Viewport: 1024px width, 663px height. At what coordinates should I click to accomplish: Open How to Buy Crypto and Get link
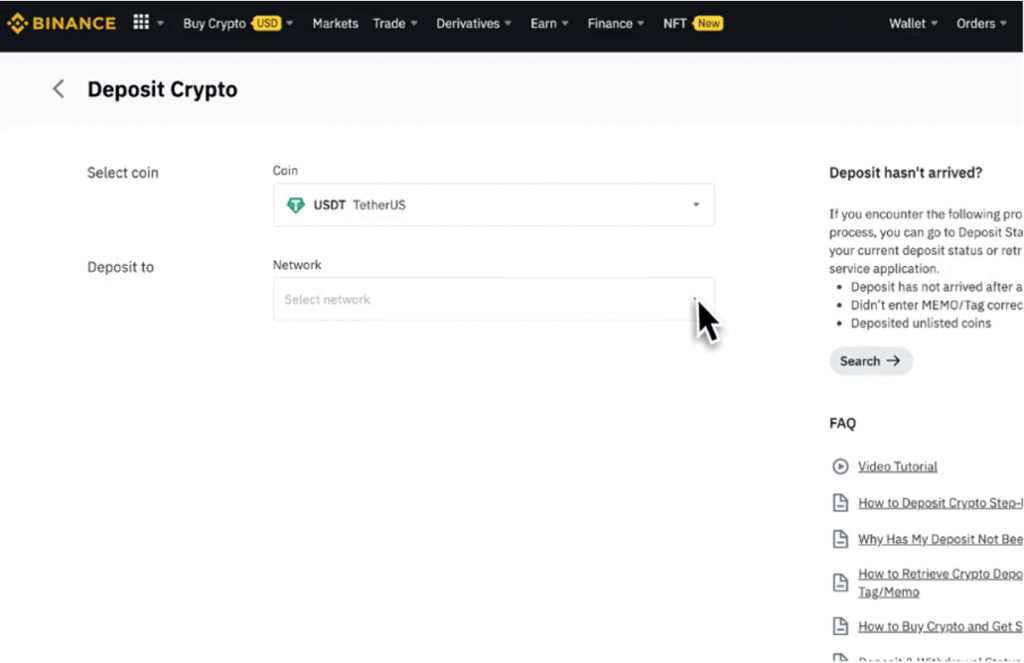pos(940,626)
